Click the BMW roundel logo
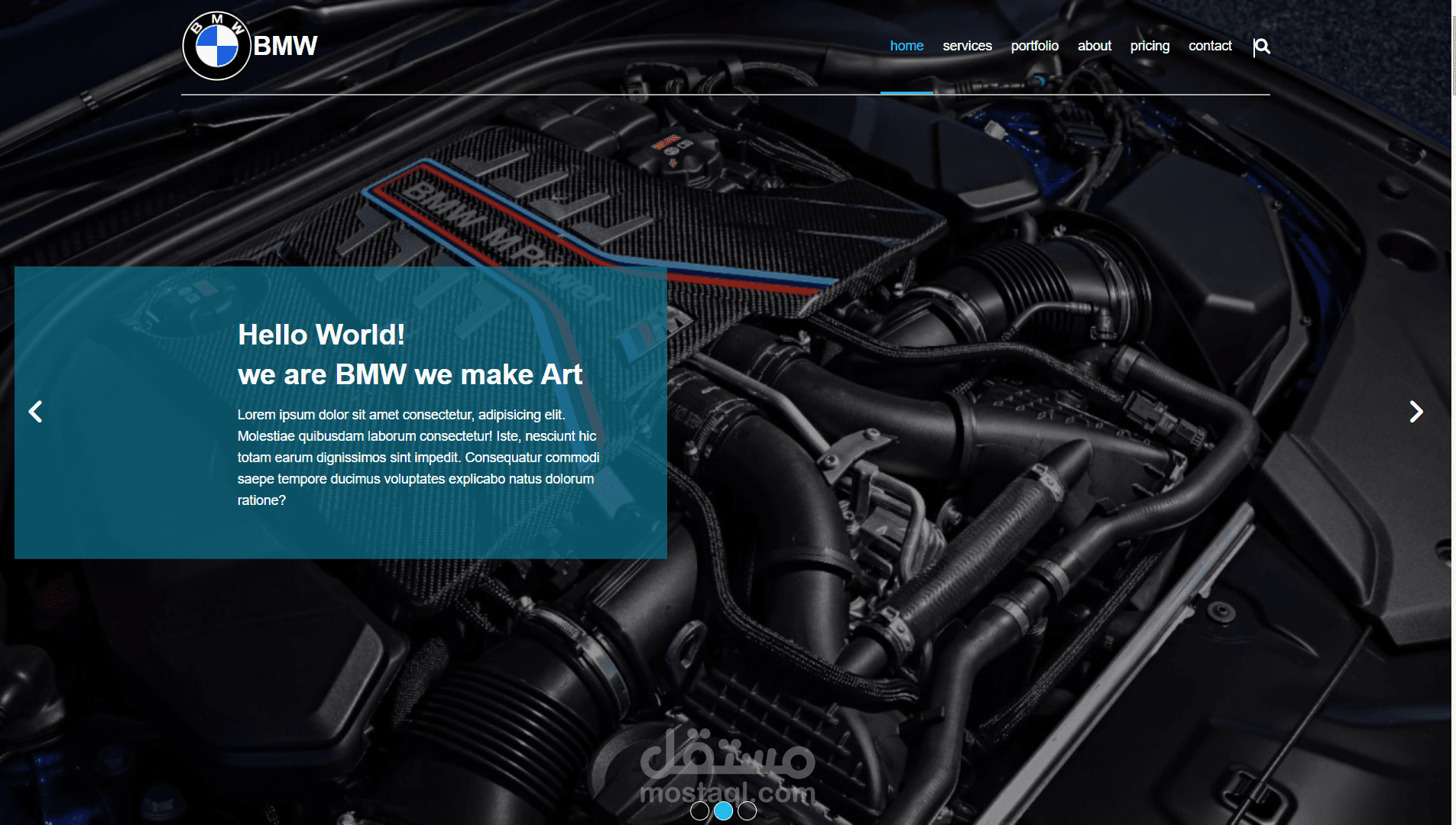This screenshot has width=1456, height=825. (x=217, y=46)
